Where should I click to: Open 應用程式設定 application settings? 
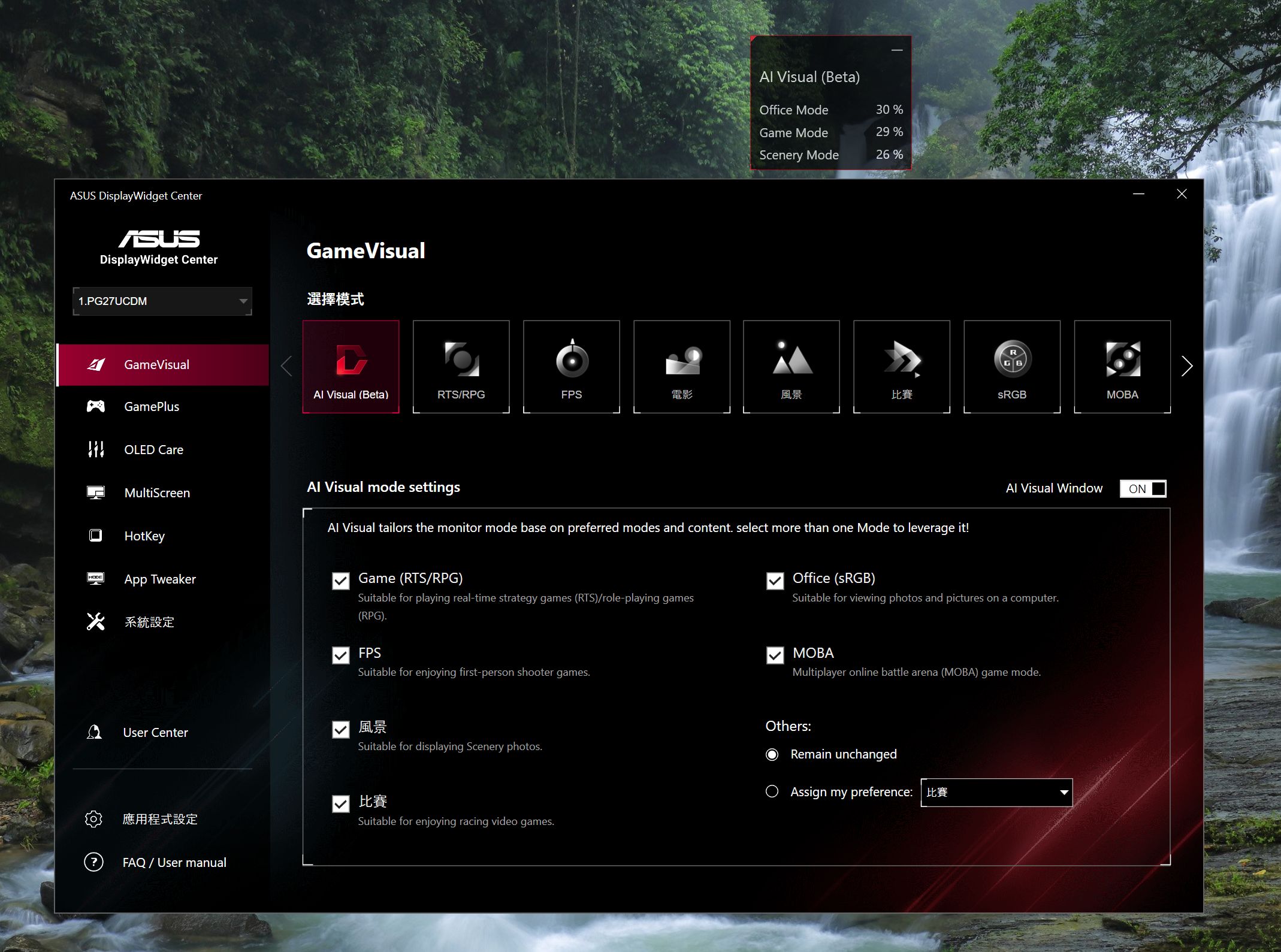[160, 819]
